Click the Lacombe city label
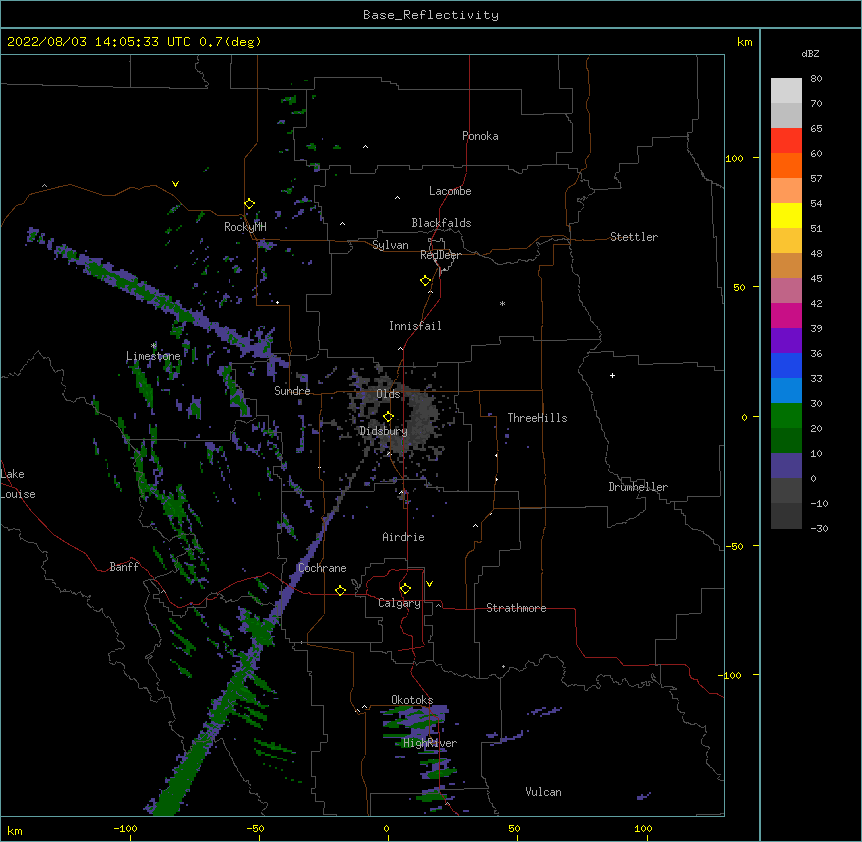The height and width of the screenshot is (842, 862). (x=450, y=191)
